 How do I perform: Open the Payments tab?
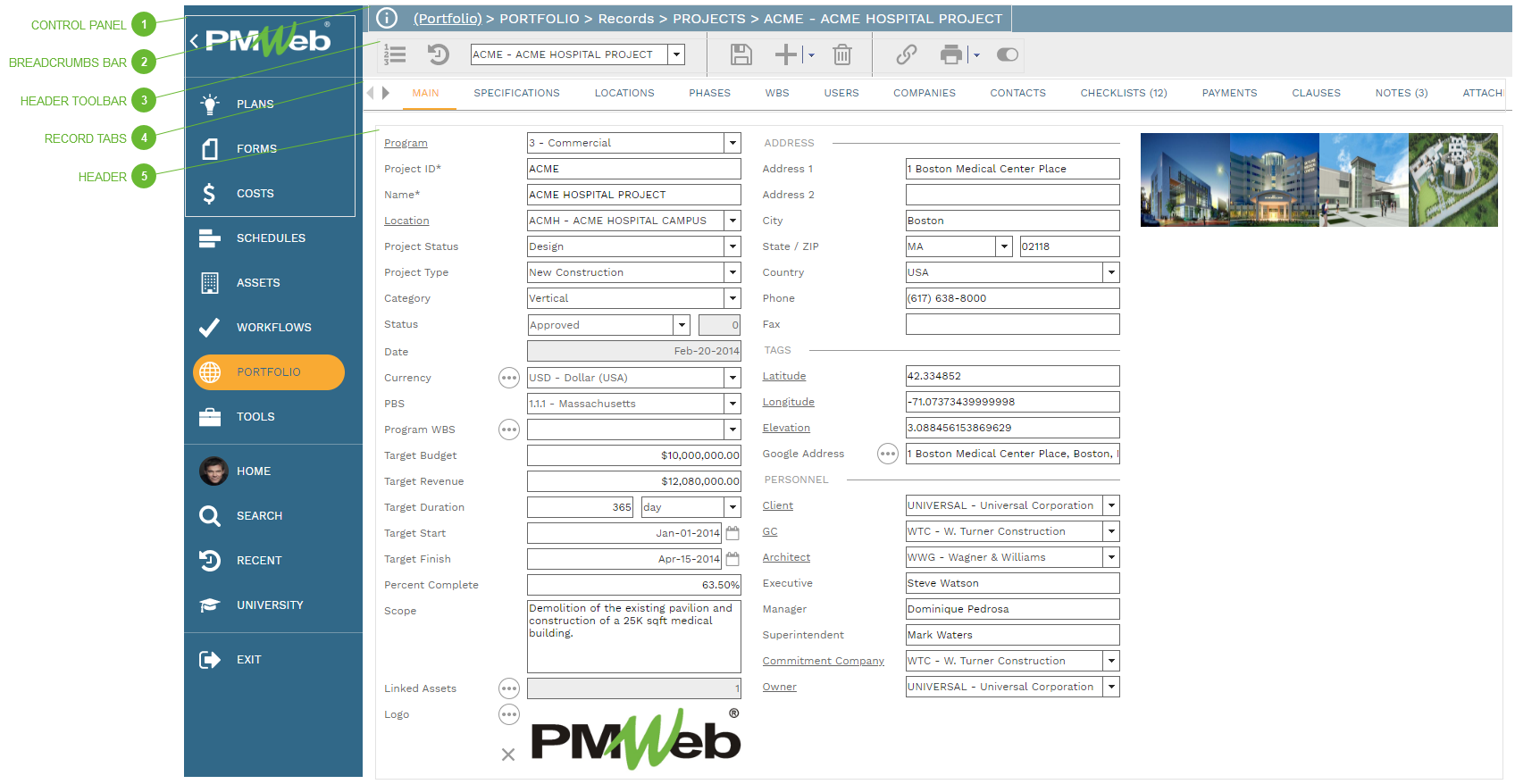1229,93
